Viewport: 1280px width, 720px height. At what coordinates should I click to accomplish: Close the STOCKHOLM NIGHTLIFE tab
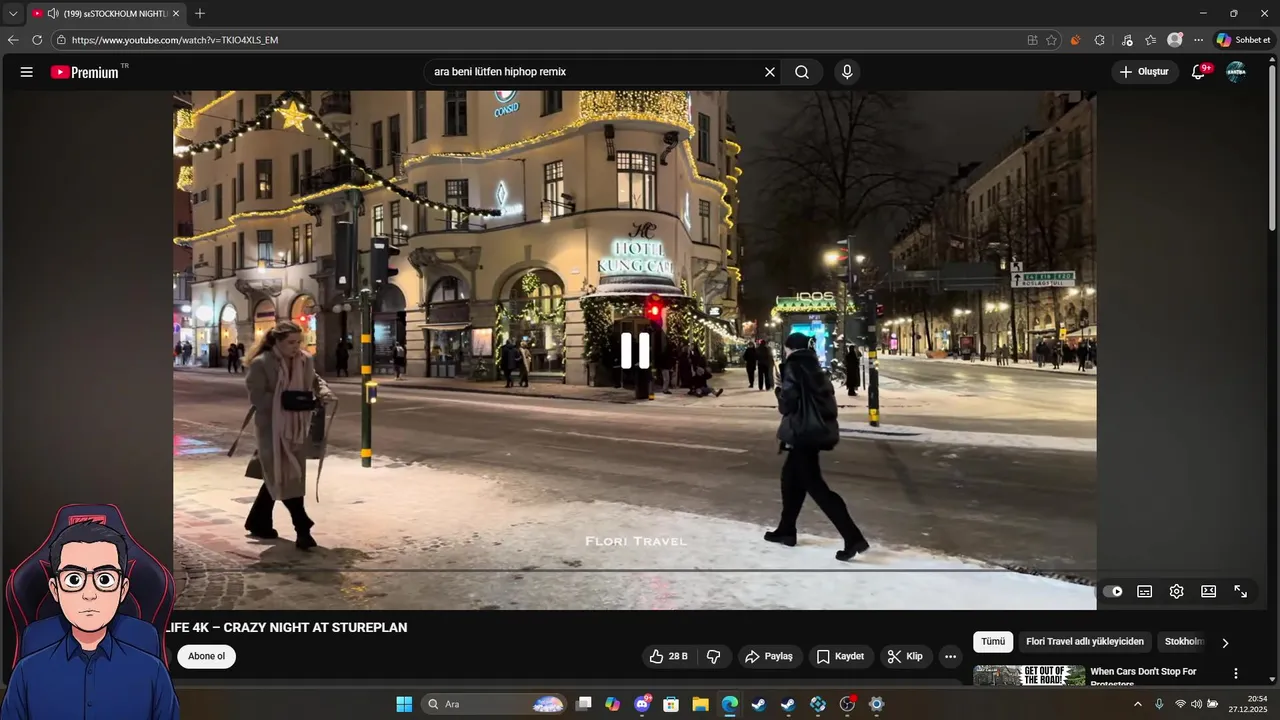tap(176, 13)
